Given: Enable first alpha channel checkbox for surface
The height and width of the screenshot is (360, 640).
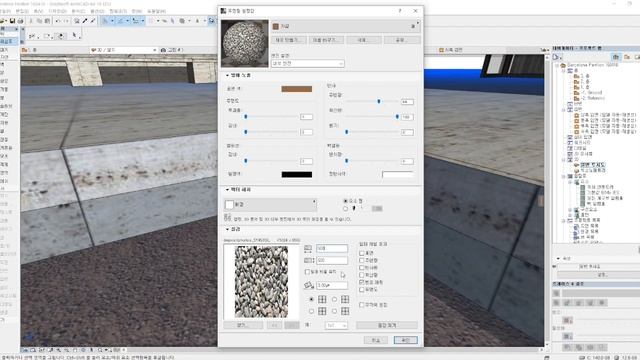Looking at the screenshot, I should coord(362,253).
